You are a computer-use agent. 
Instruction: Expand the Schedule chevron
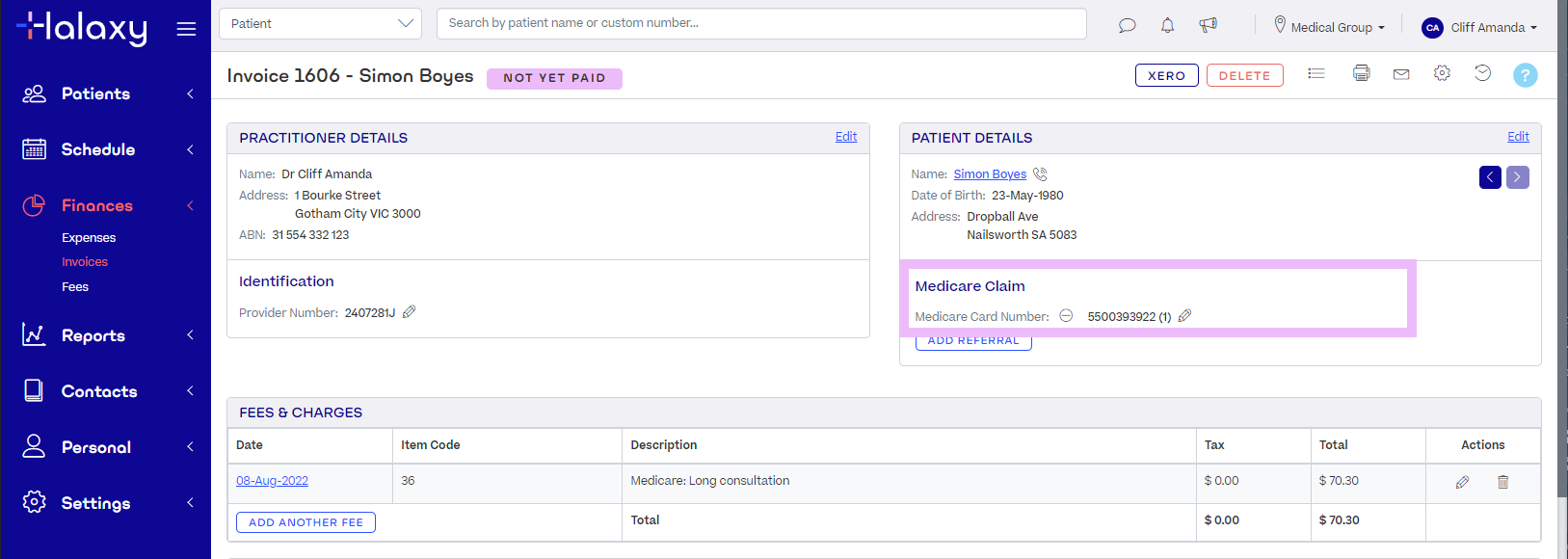(x=190, y=149)
